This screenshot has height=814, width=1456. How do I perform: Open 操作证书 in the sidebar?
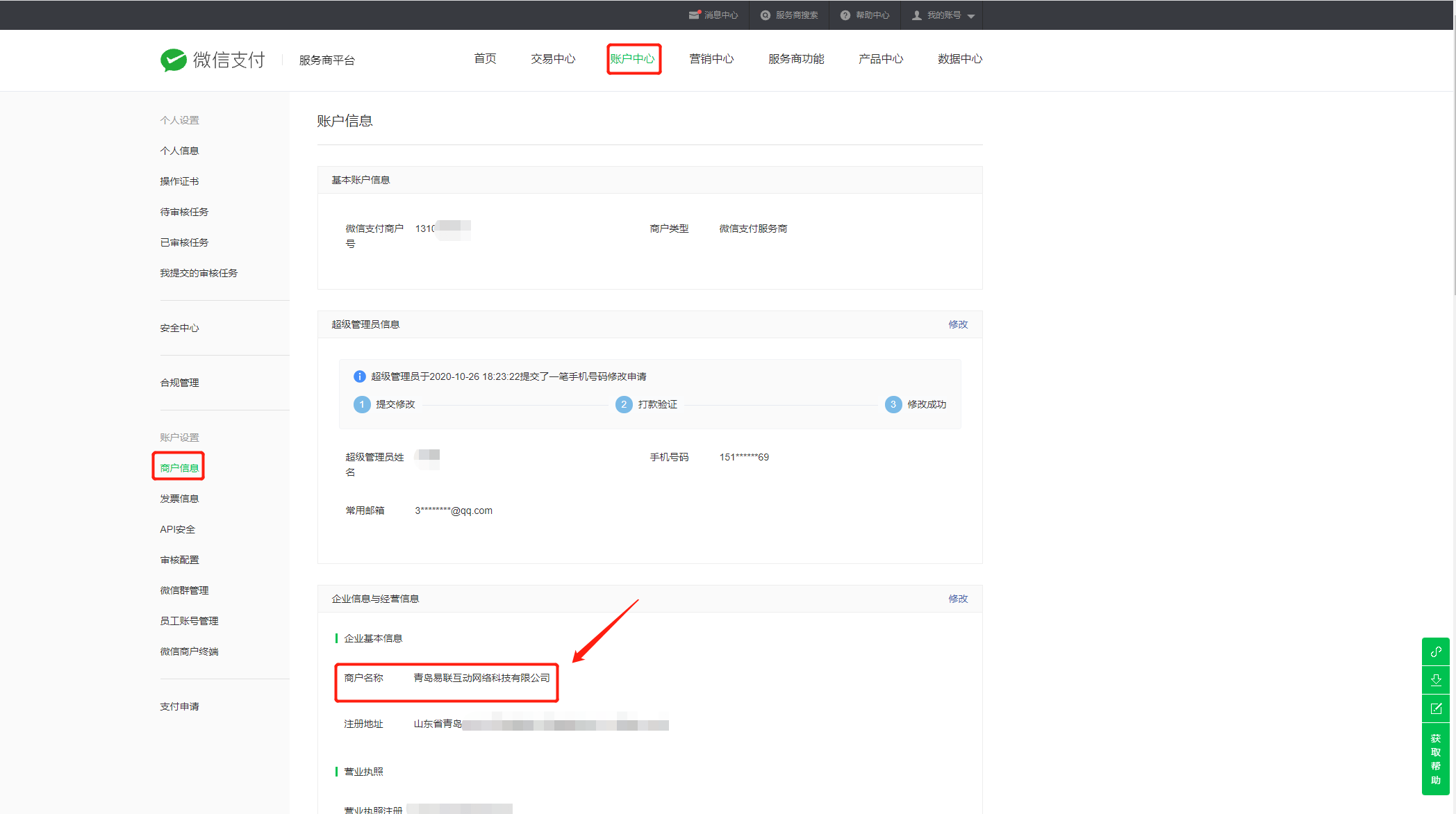[x=179, y=181]
